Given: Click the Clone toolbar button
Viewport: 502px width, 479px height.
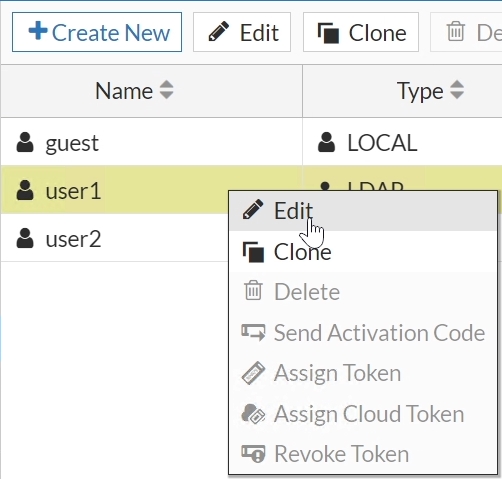Looking at the screenshot, I should point(361,32).
